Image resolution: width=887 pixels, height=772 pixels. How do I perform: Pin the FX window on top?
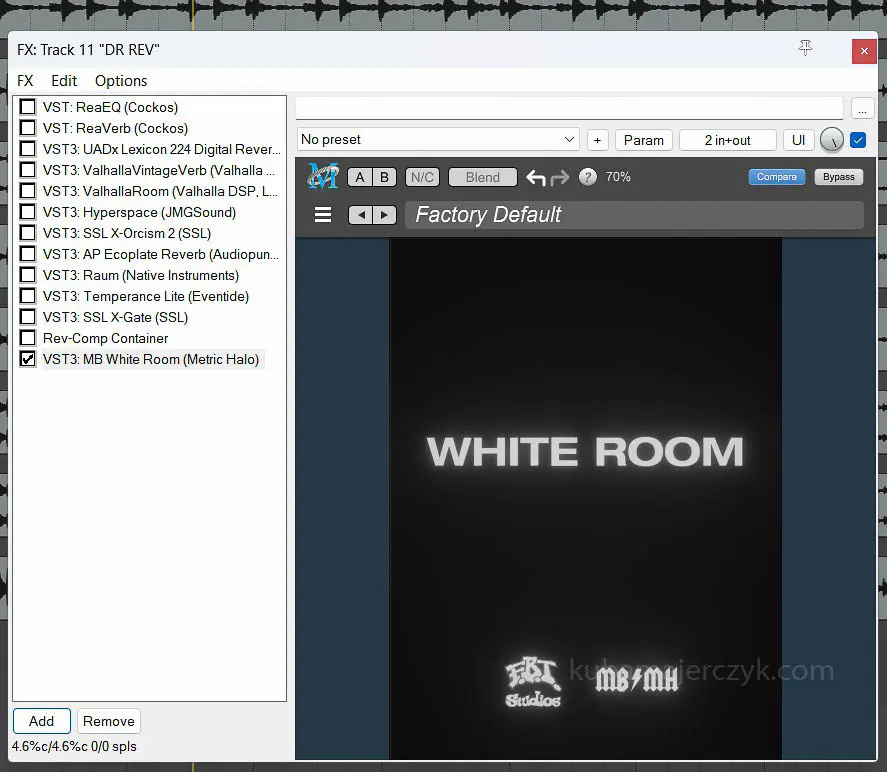pos(805,49)
